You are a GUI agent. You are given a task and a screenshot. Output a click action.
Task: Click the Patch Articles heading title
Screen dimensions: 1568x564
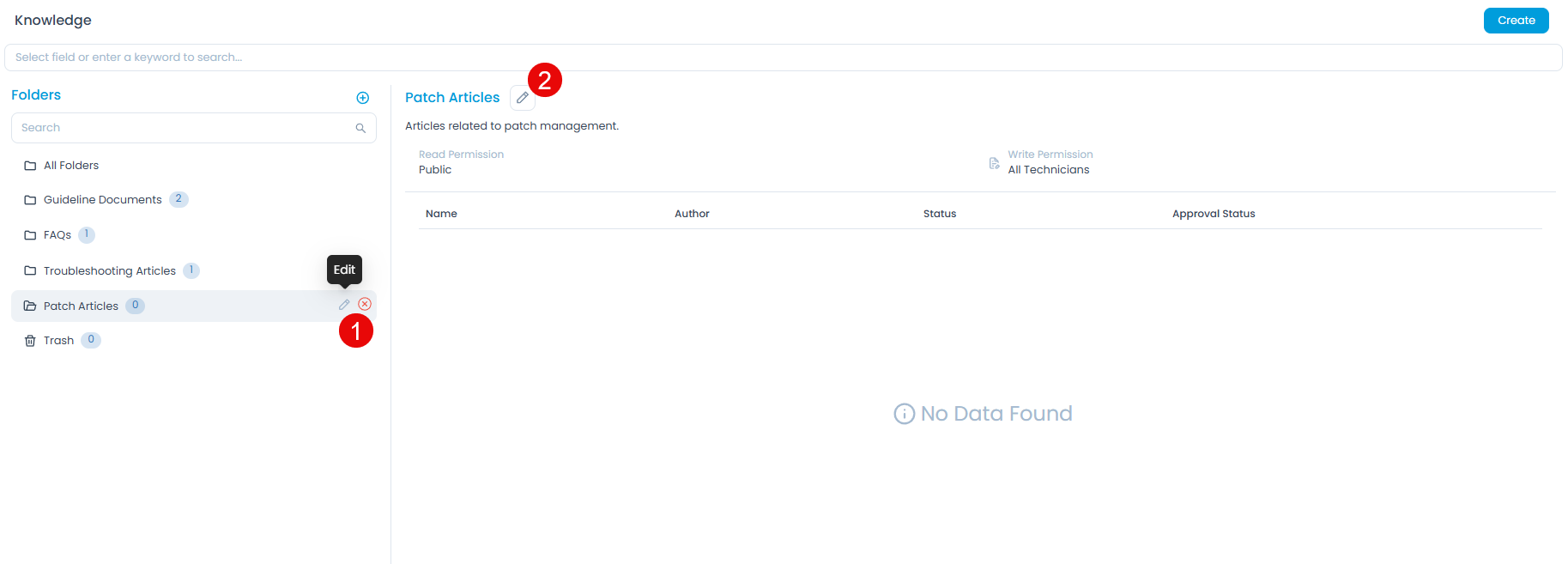click(451, 98)
